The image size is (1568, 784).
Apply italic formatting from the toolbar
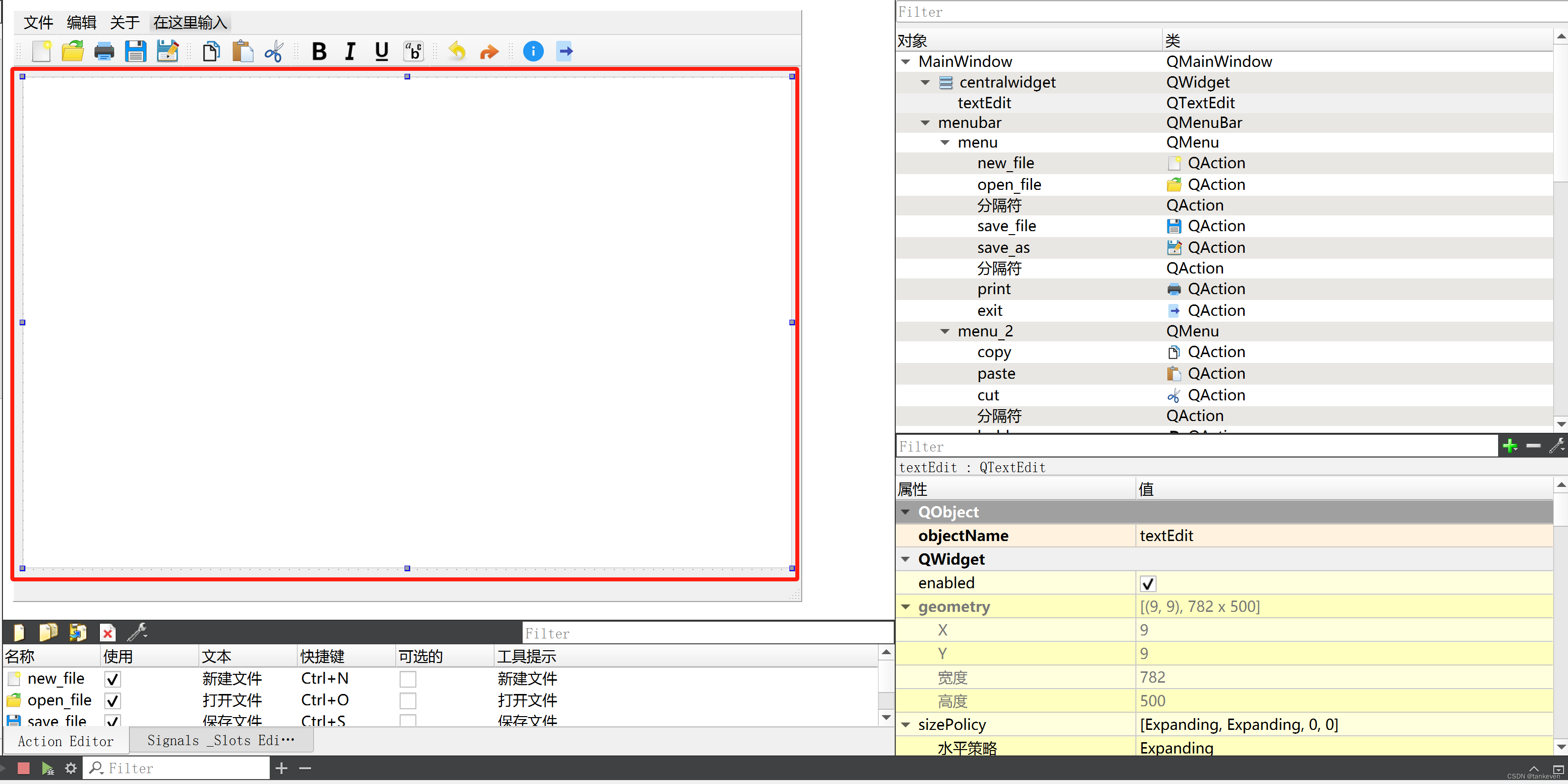click(350, 51)
